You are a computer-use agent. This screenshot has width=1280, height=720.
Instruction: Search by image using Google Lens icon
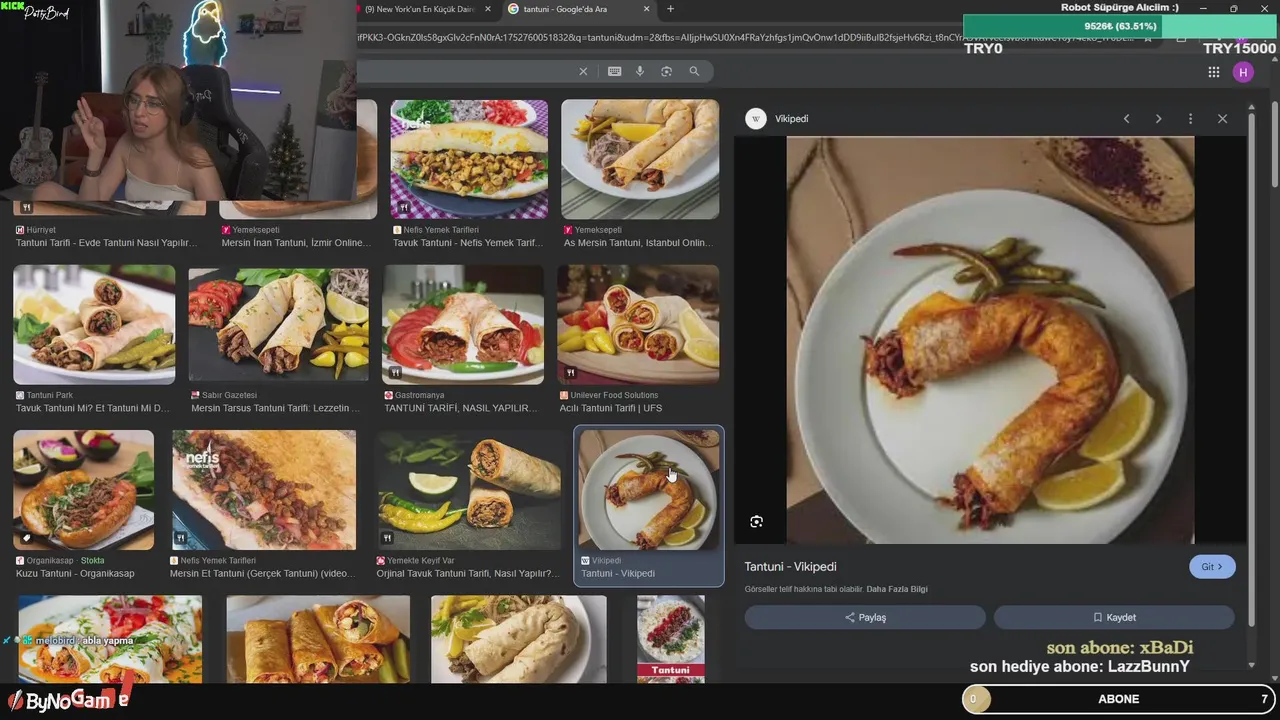tap(666, 71)
